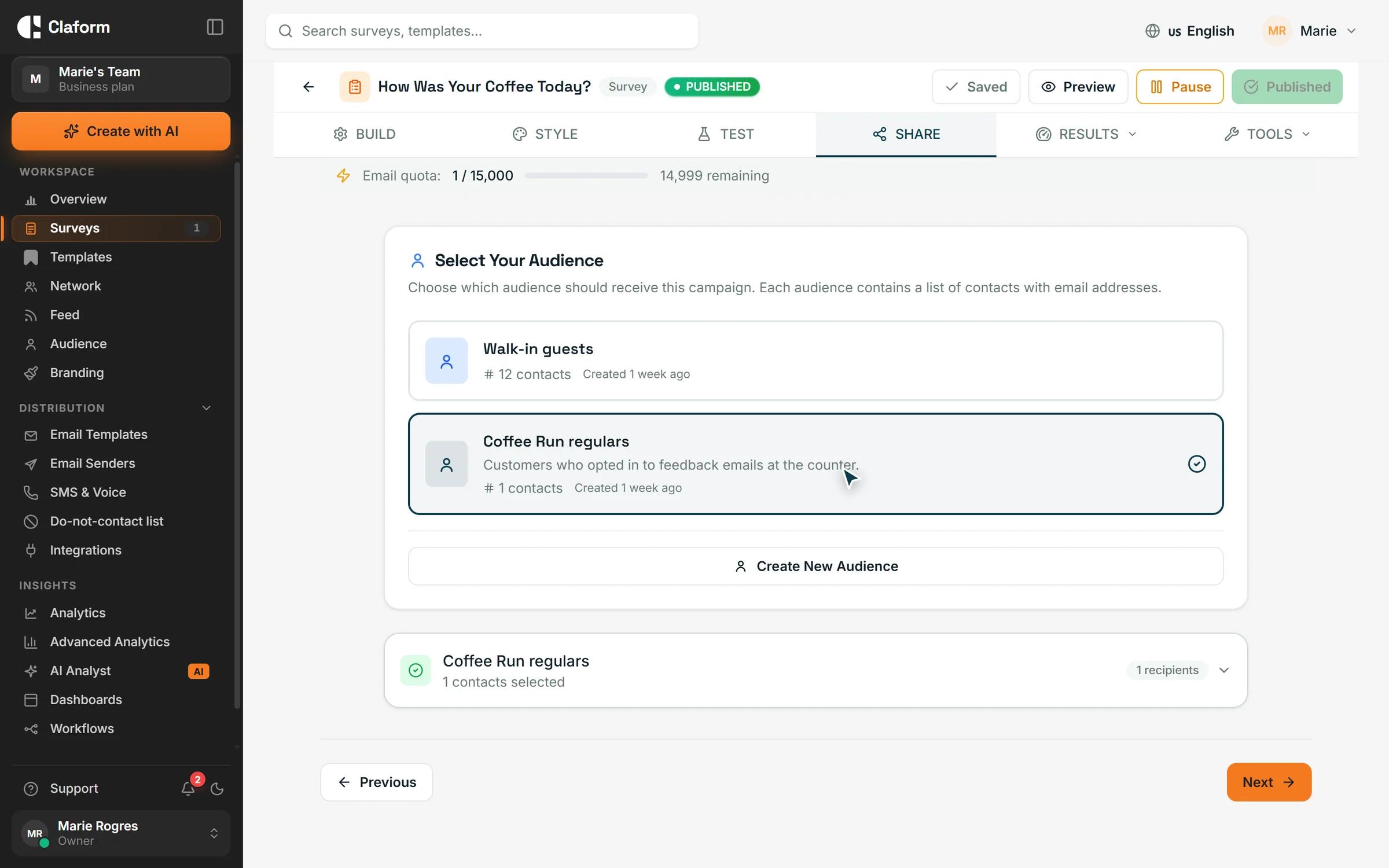The height and width of the screenshot is (868, 1389).
Task: Go back with the header arrow
Action: click(x=308, y=87)
